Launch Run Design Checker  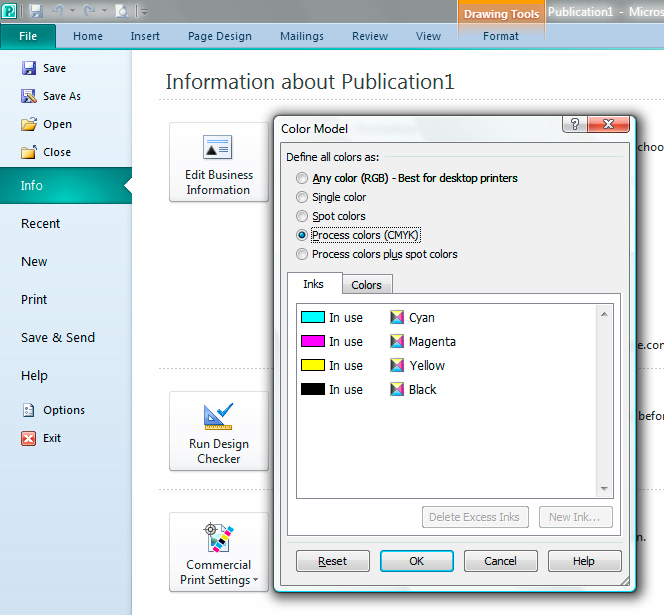click(218, 431)
